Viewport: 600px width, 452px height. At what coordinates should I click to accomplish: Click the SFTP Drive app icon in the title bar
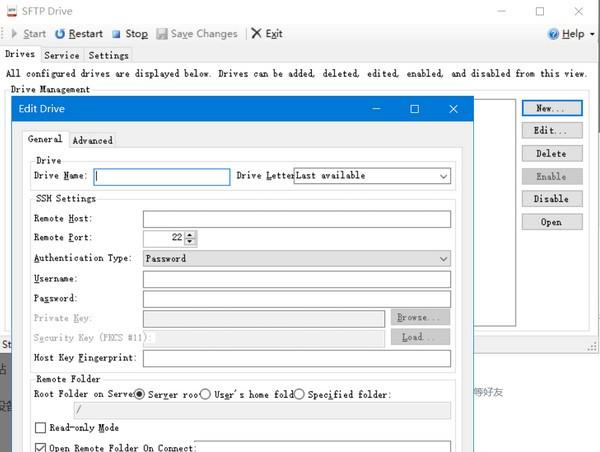click(x=12, y=11)
